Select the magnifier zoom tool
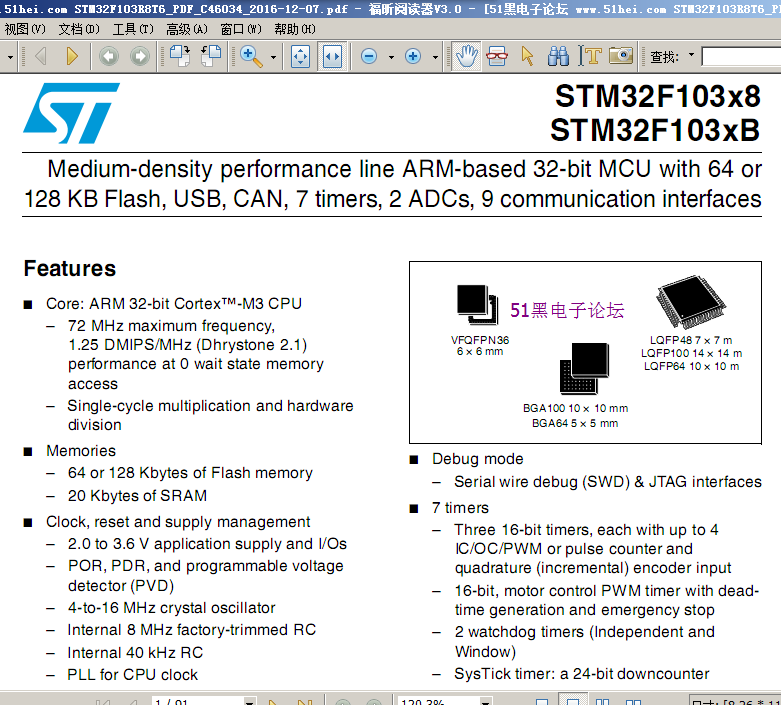The image size is (781, 705). [x=251, y=56]
